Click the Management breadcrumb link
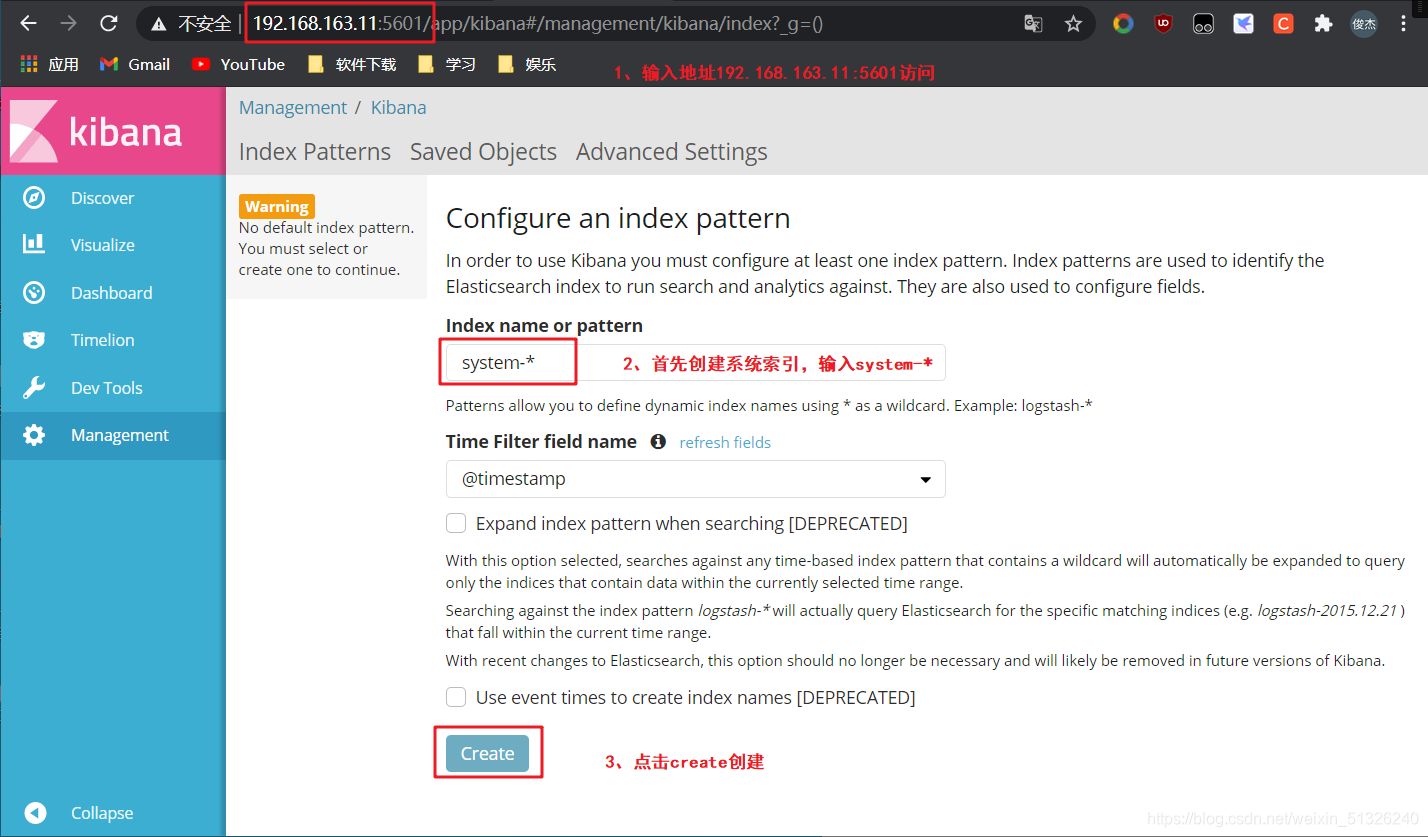1428x837 pixels. (293, 107)
